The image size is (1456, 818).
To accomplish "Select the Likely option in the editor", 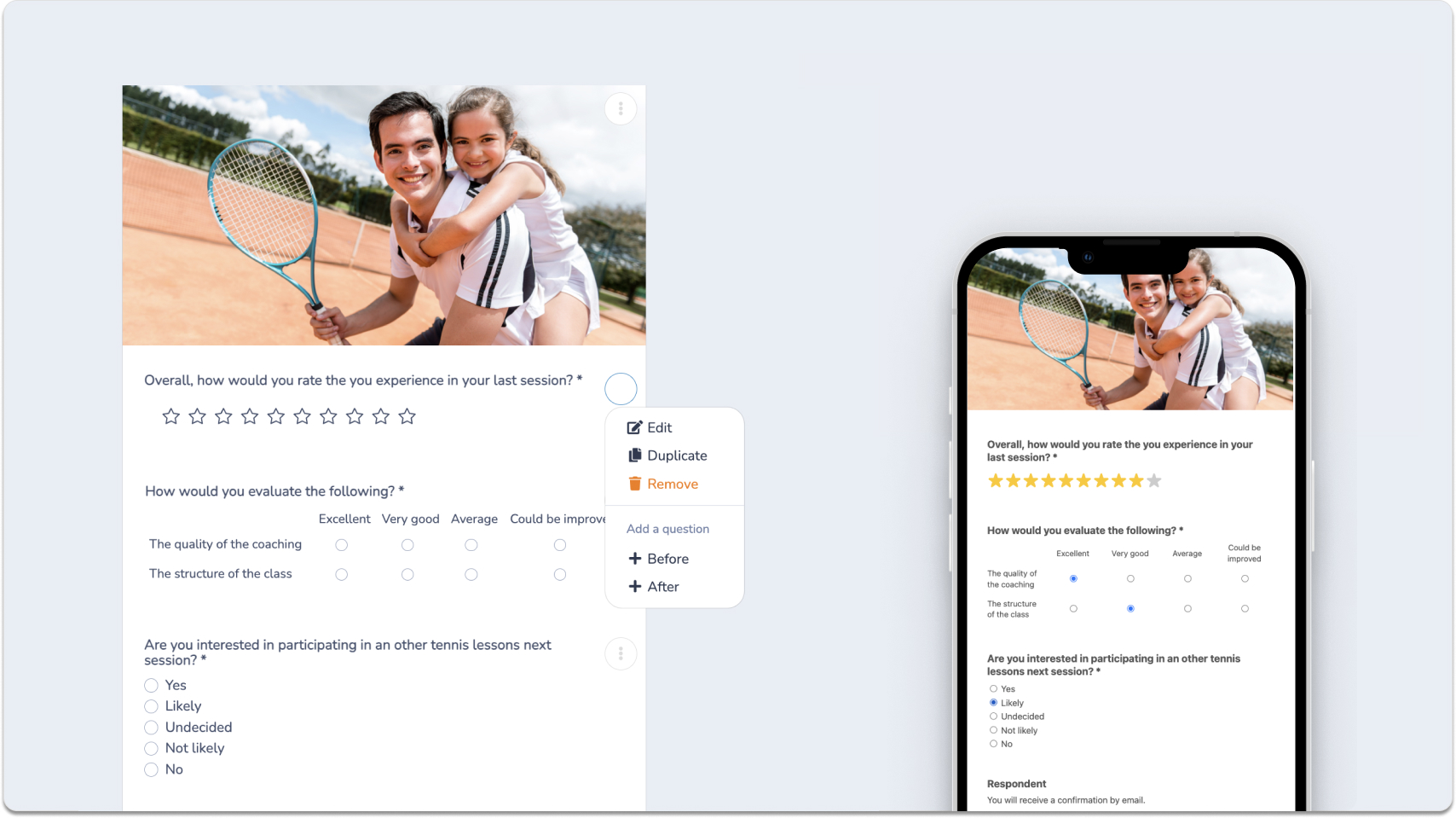I will [152, 706].
